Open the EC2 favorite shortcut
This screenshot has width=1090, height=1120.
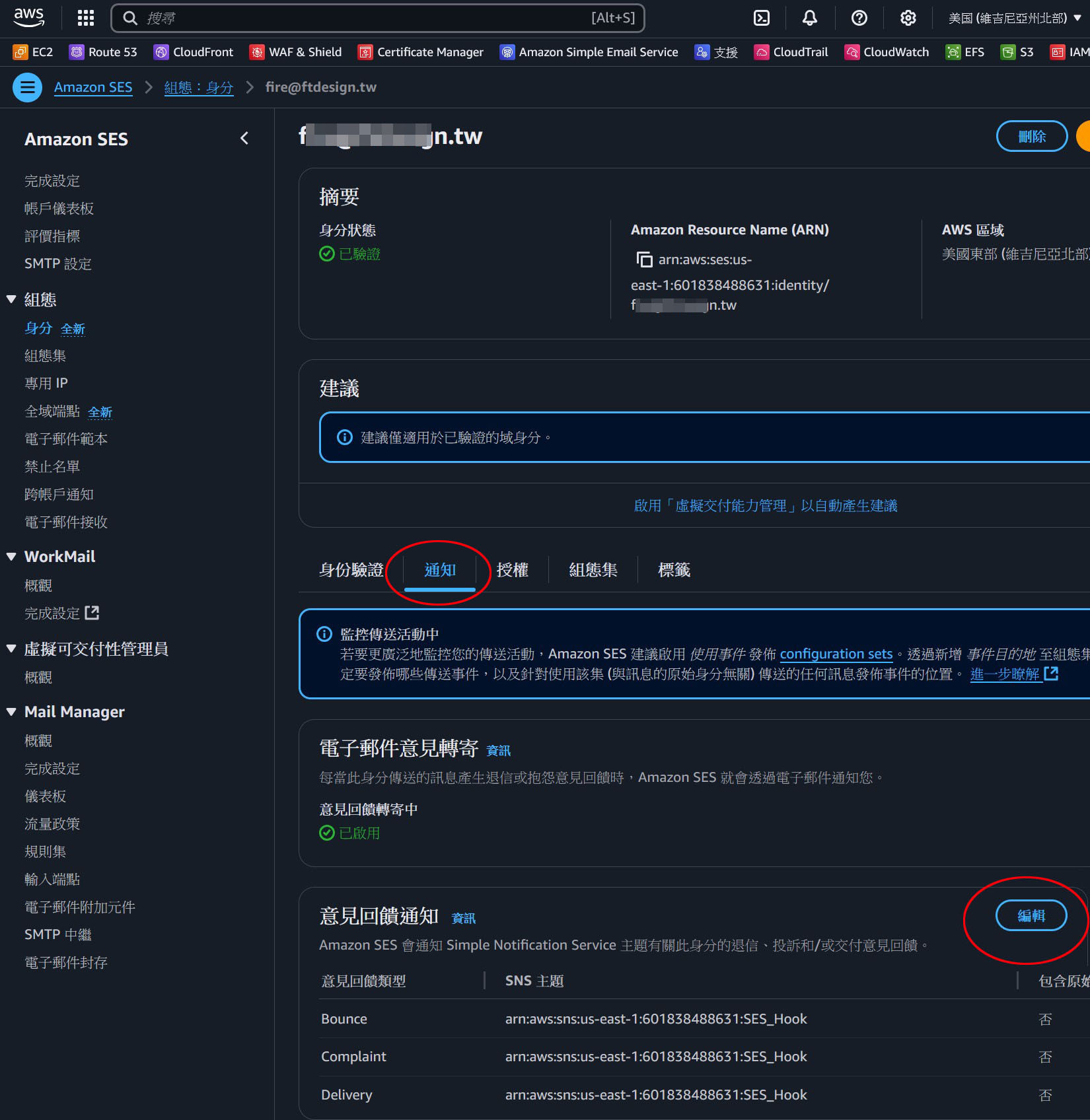click(x=33, y=52)
